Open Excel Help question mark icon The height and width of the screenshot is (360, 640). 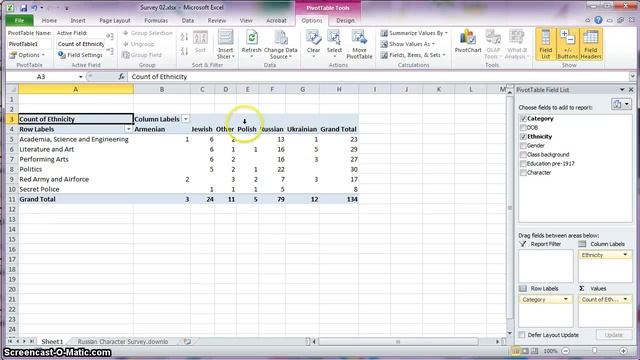[x=598, y=20]
